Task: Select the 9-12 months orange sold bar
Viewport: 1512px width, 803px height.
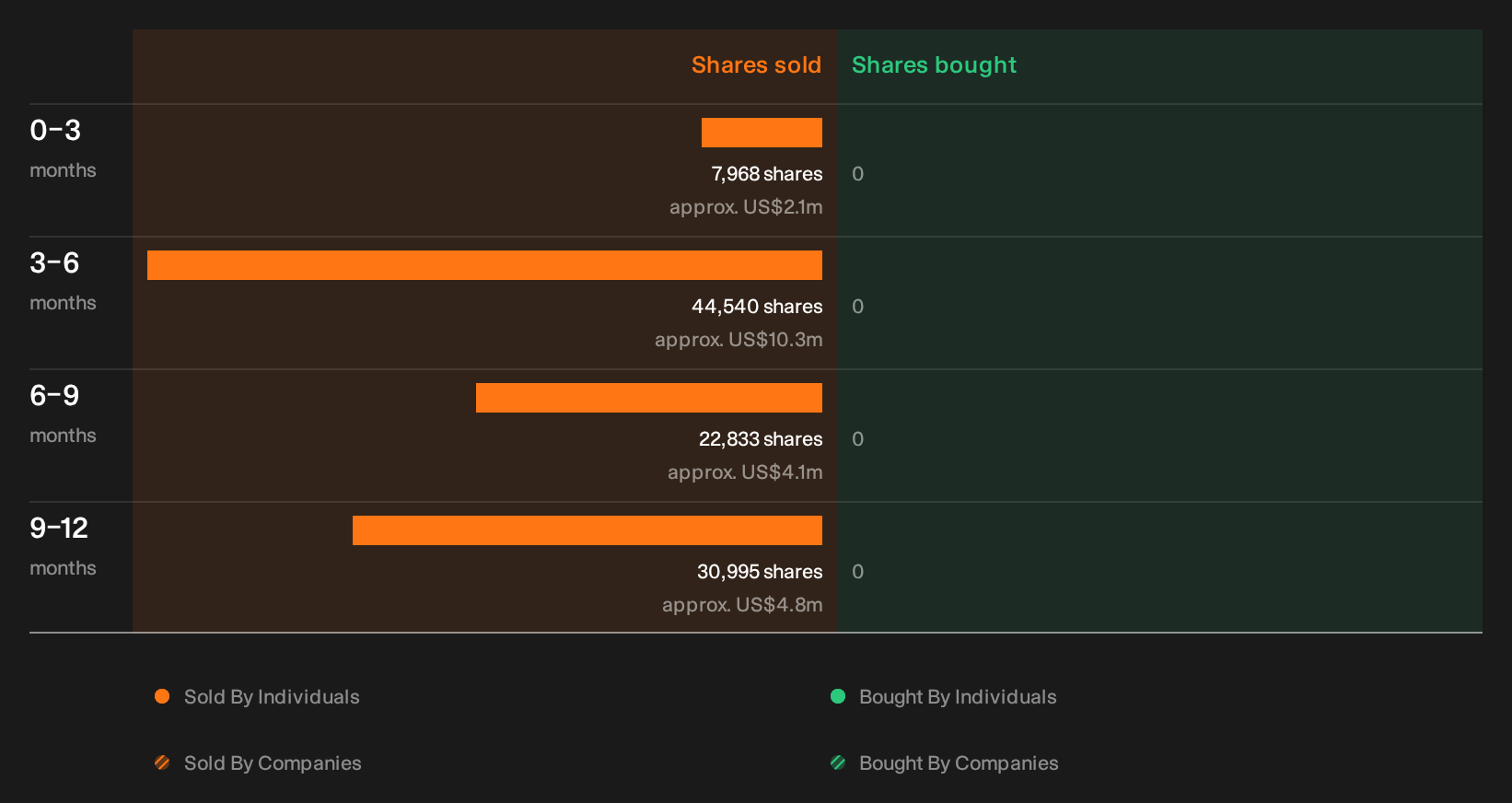Action: coord(587,530)
